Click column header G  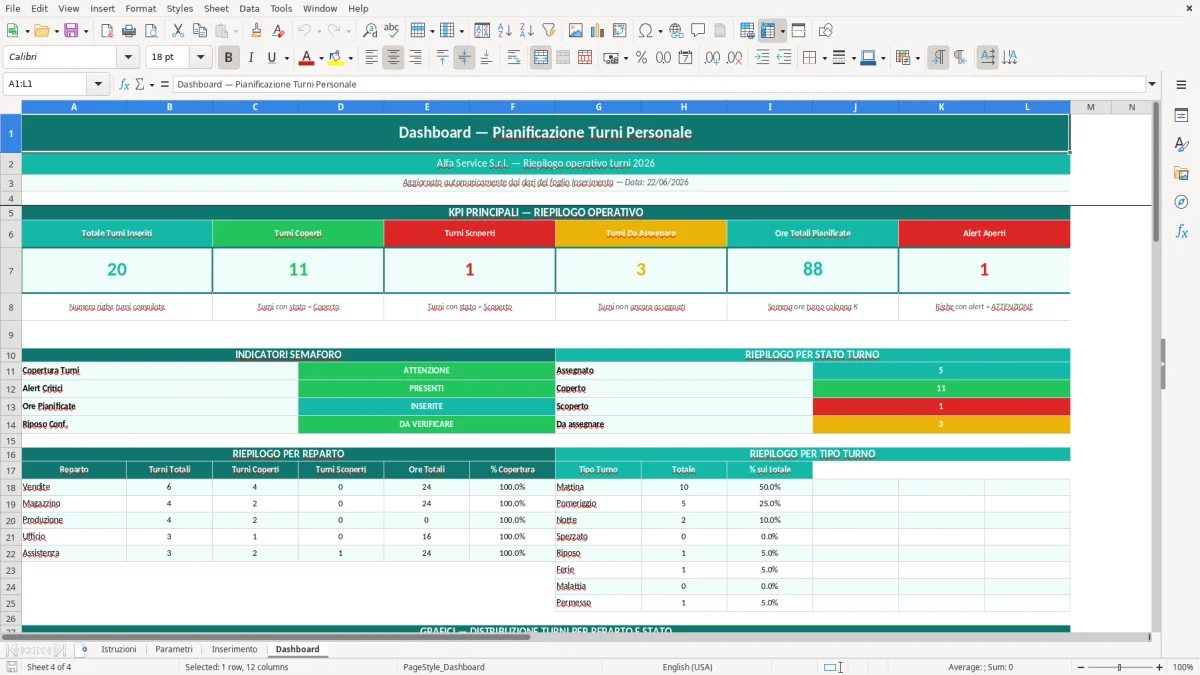pyautogui.click(x=598, y=107)
